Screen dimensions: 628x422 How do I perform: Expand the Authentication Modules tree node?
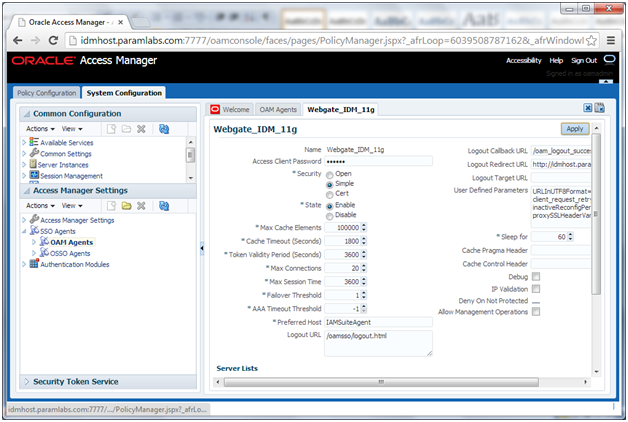[x=24, y=264]
